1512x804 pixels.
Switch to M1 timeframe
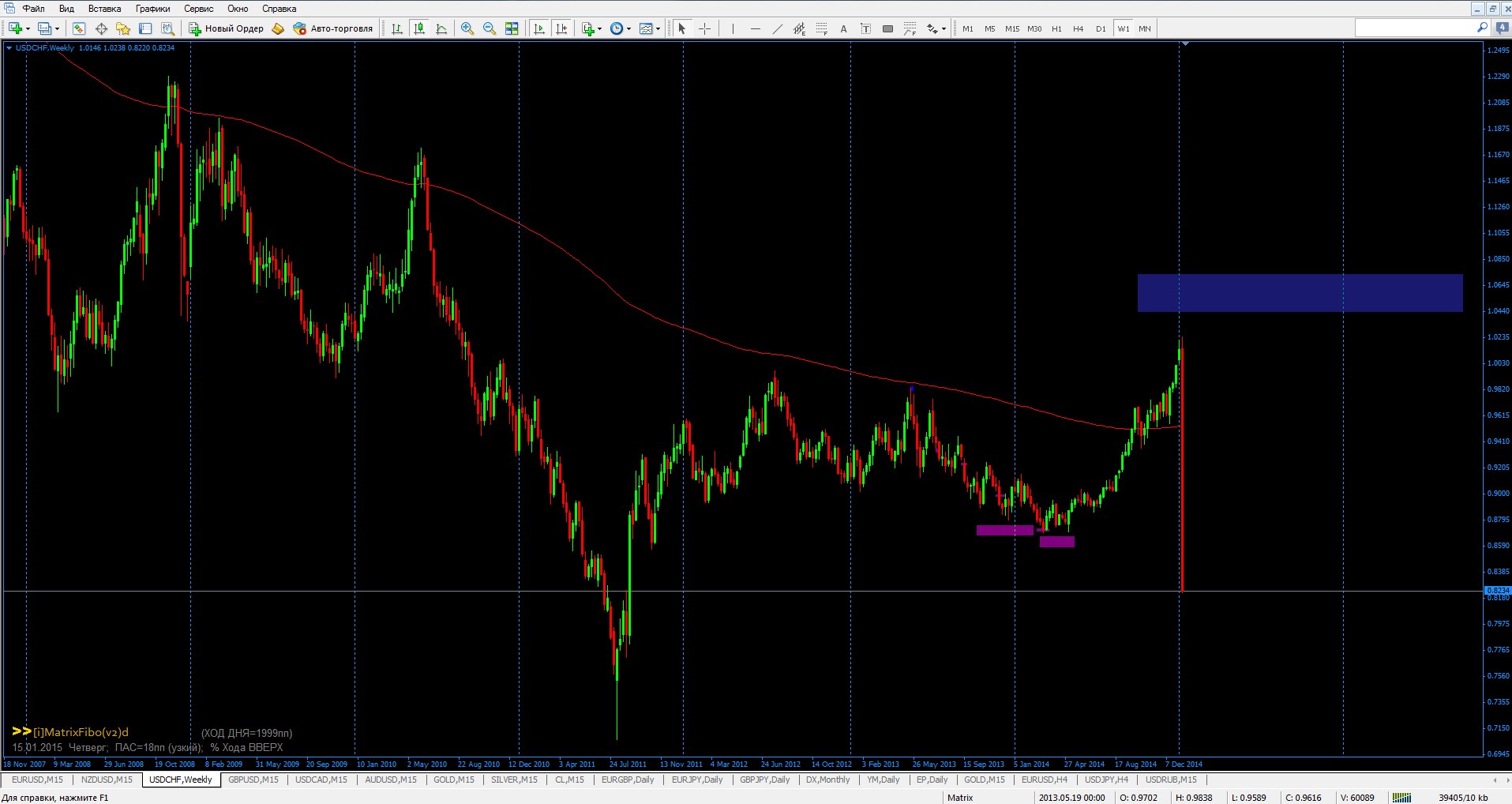[x=968, y=28]
